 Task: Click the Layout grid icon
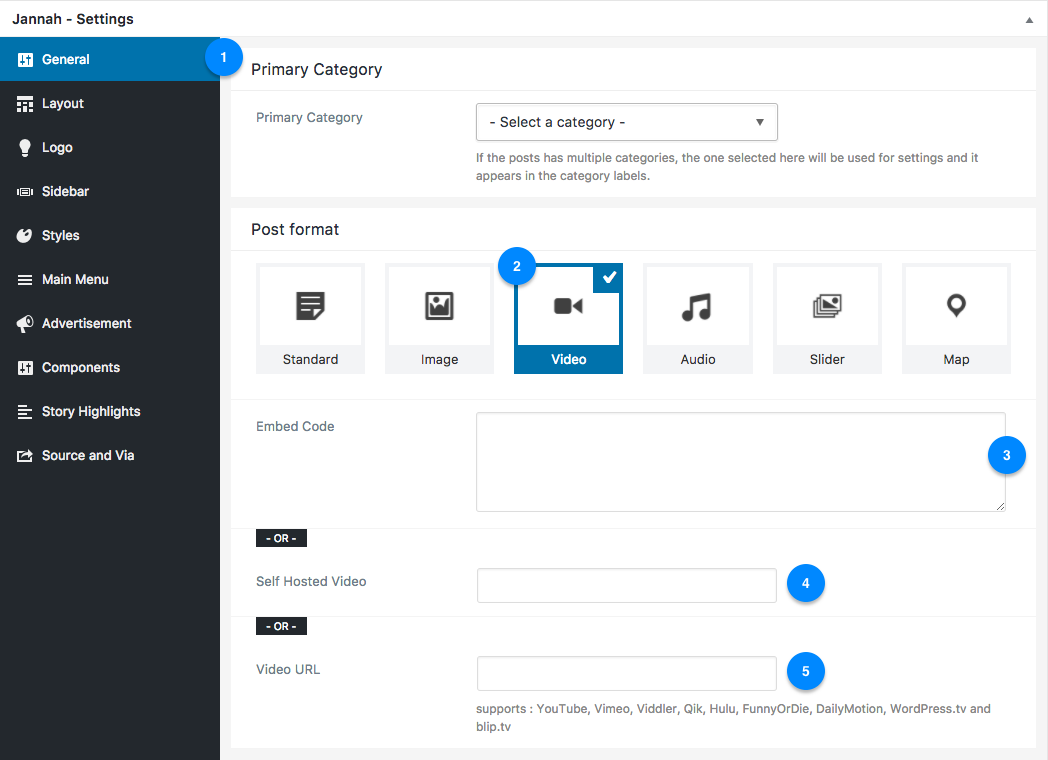pos(25,104)
